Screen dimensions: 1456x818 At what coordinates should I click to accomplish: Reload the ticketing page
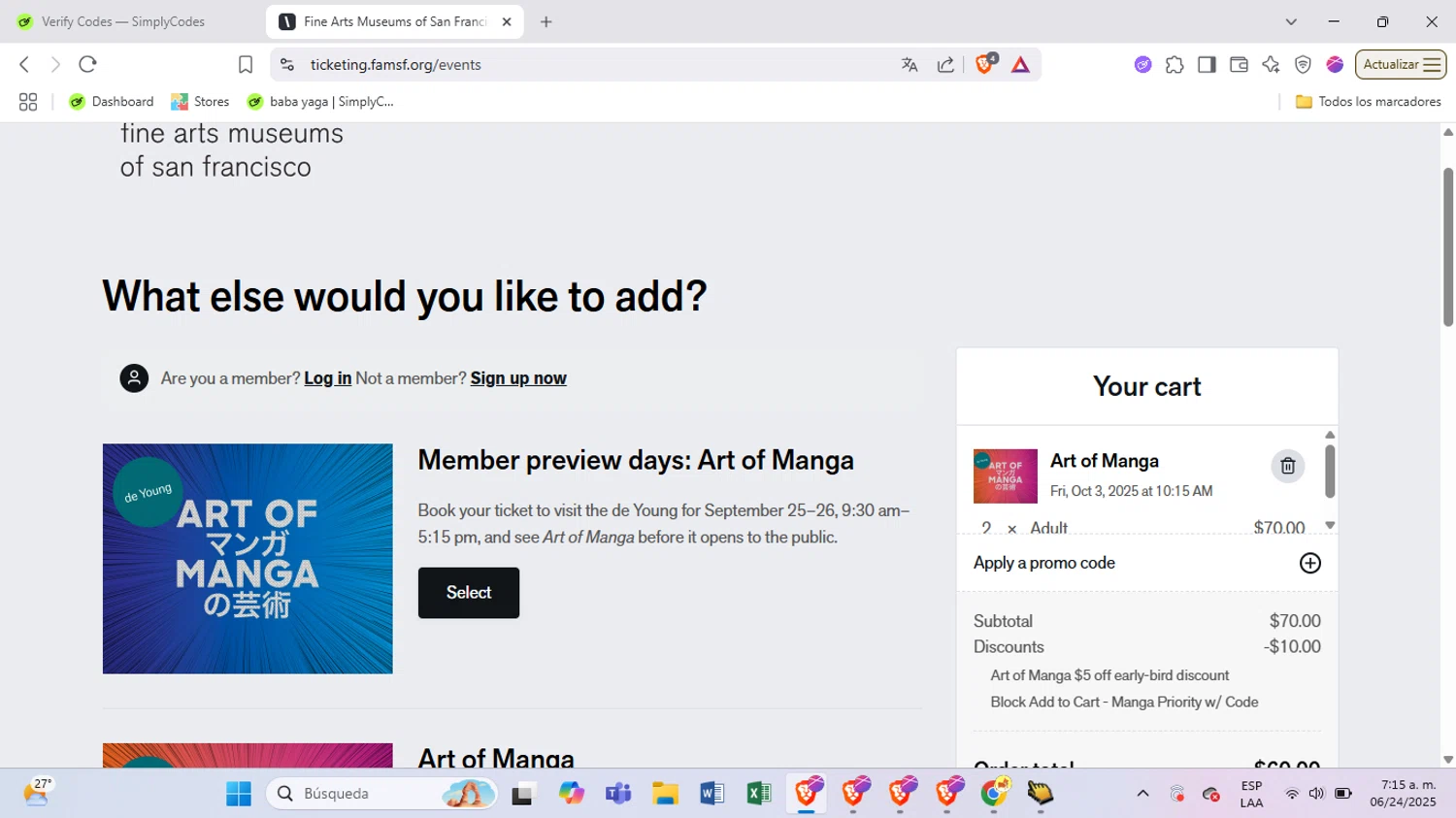(x=87, y=65)
